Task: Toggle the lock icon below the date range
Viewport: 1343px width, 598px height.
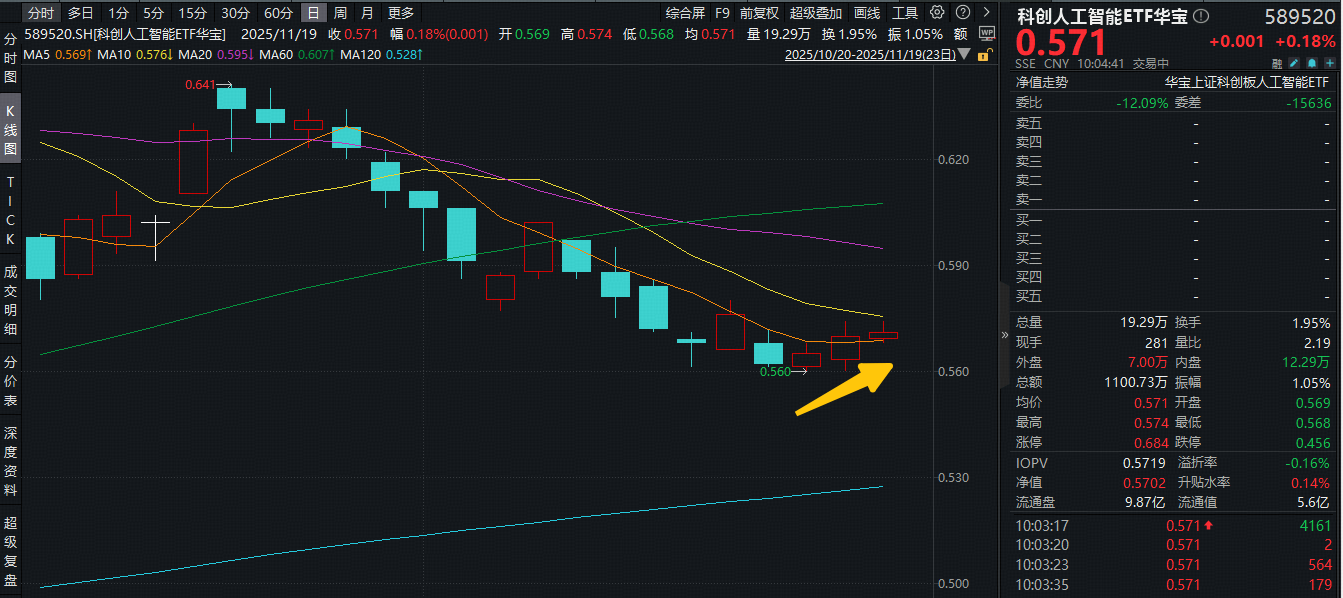Action: [x=984, y=56]
